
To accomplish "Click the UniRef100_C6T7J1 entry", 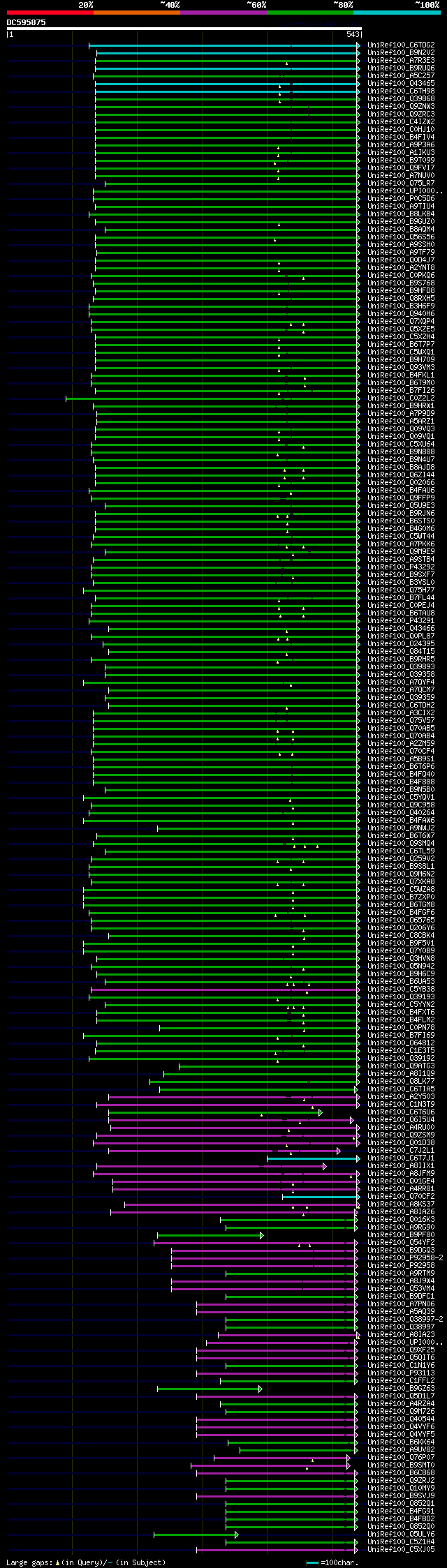I will point(401,1158).
